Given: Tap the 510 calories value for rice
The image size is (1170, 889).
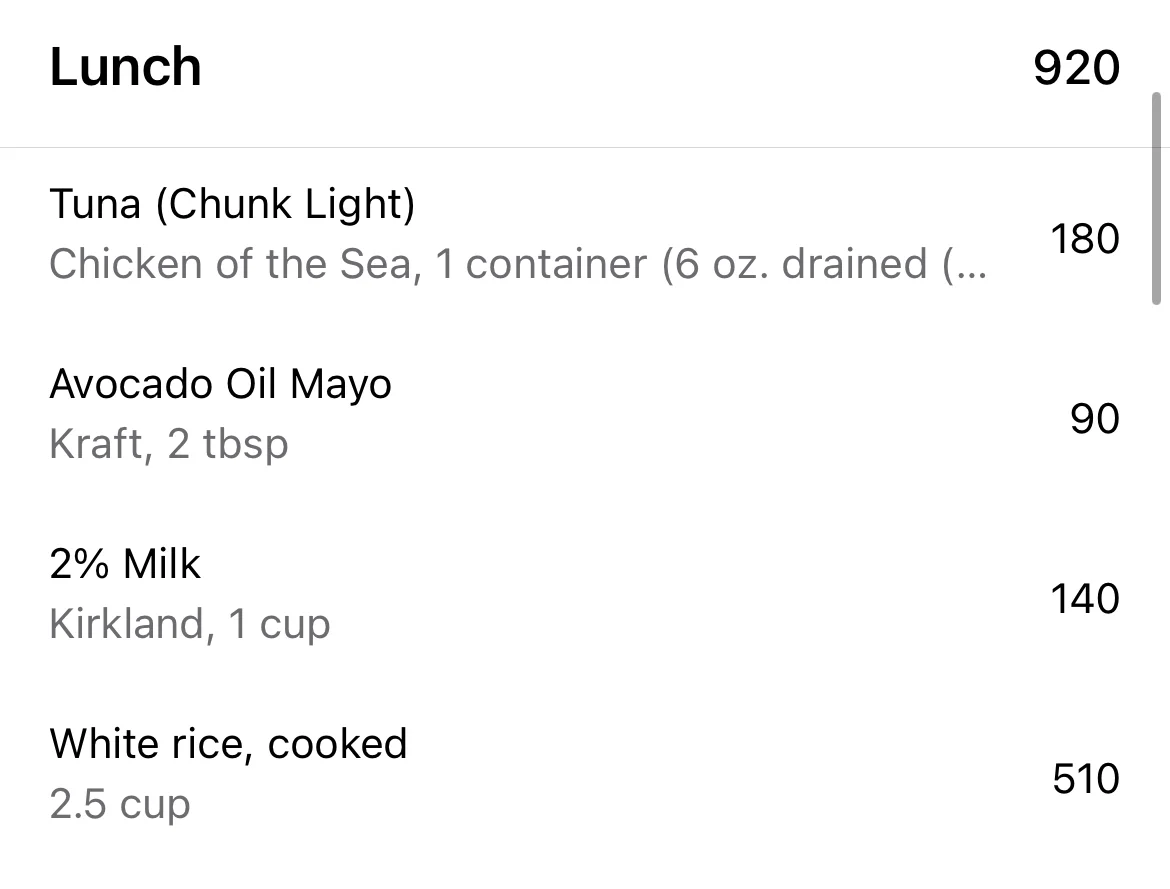Looking at the screenshot, I should [1086, 779].
